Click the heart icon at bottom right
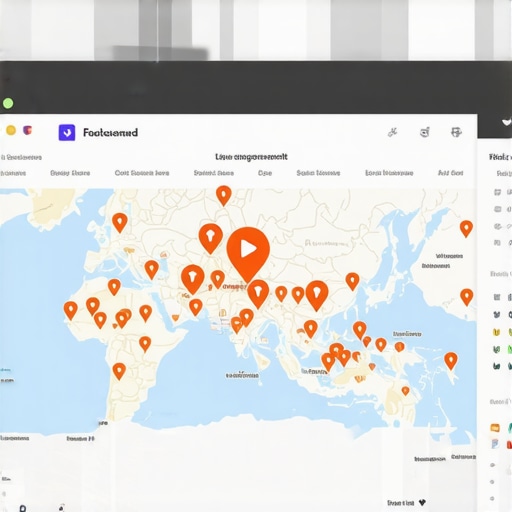The width and height of the screenshot is (512, 512). [422, 502]
